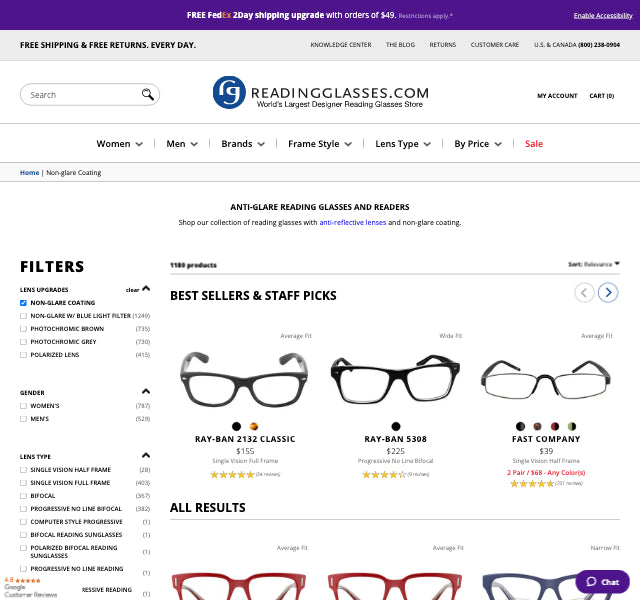
Task: Open the Sort by Relevance dropdown
Action: [x=594, y=264]
